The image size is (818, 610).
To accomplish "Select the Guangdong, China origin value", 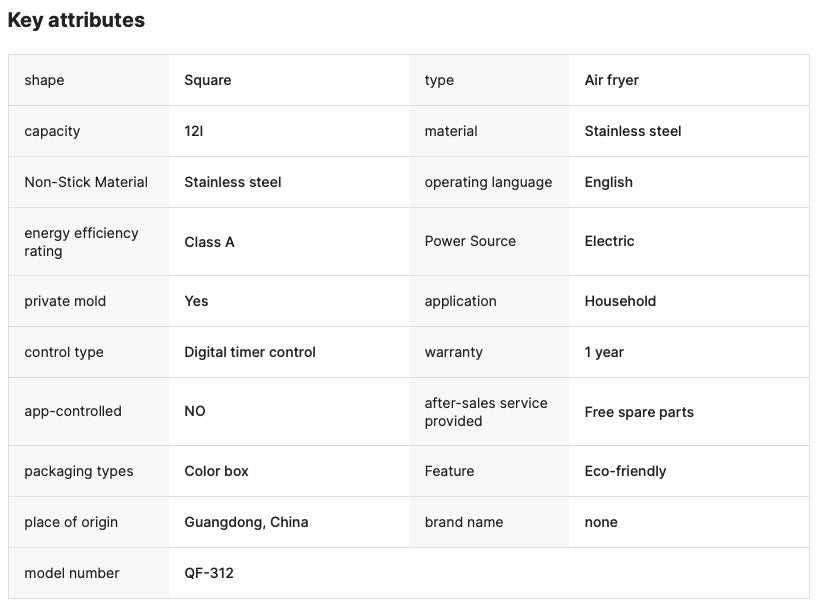I will (246, 522).
